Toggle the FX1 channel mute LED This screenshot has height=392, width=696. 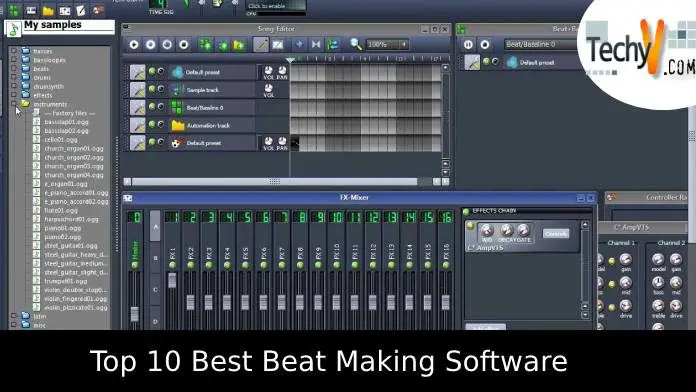click(172, 265)
